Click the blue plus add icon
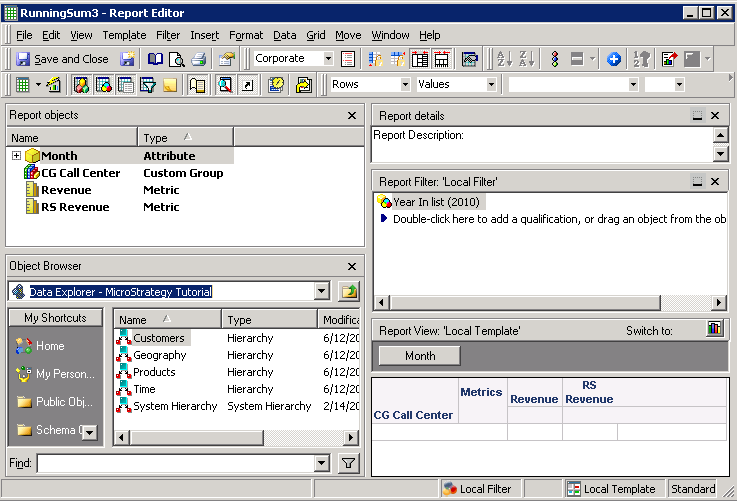Viewport: 737px width, 501px height. pos(613,59)
